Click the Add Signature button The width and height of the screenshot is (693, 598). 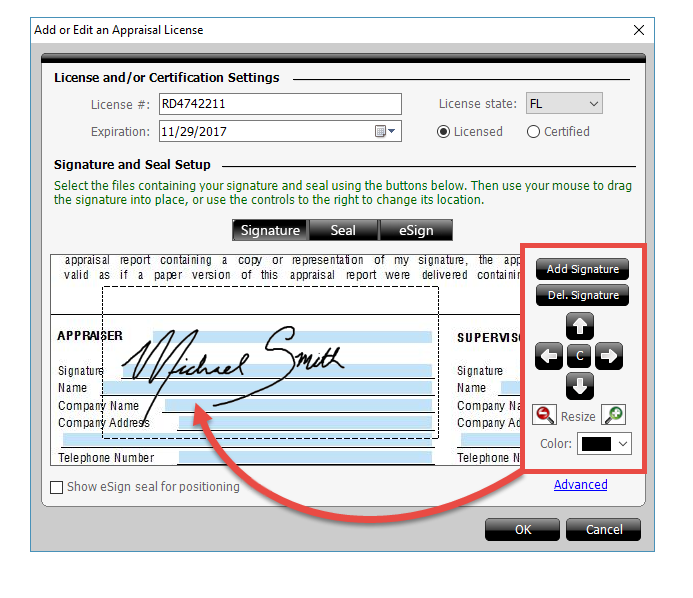pos(582,269)
